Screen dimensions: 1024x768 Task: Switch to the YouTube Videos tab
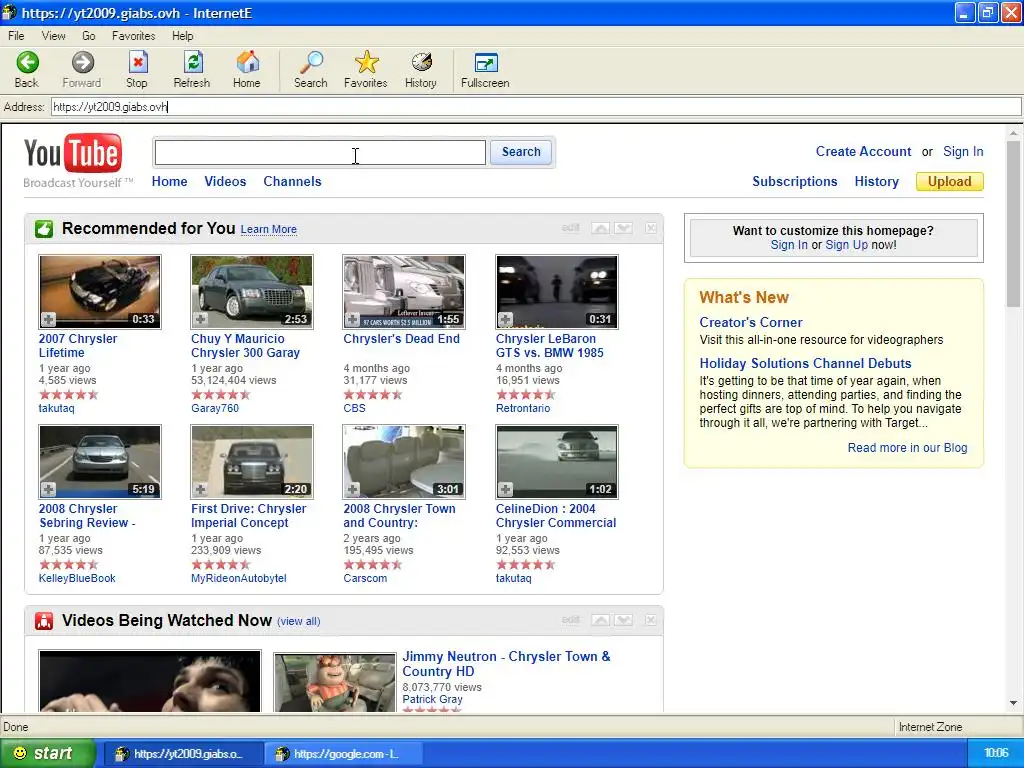click(x=225, y=182)
